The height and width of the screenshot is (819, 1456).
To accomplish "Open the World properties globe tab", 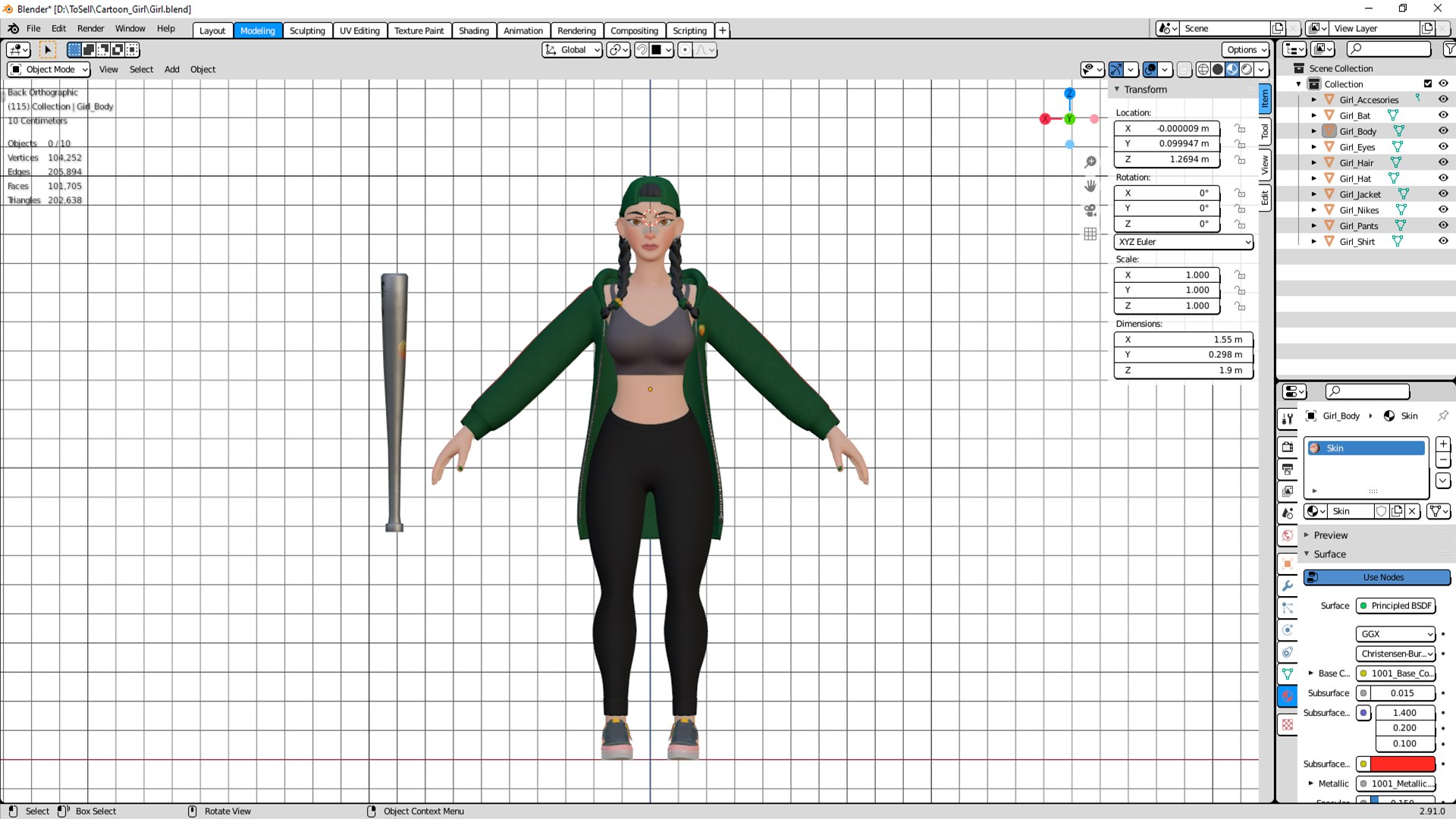I will click(x=1288, y=535).
